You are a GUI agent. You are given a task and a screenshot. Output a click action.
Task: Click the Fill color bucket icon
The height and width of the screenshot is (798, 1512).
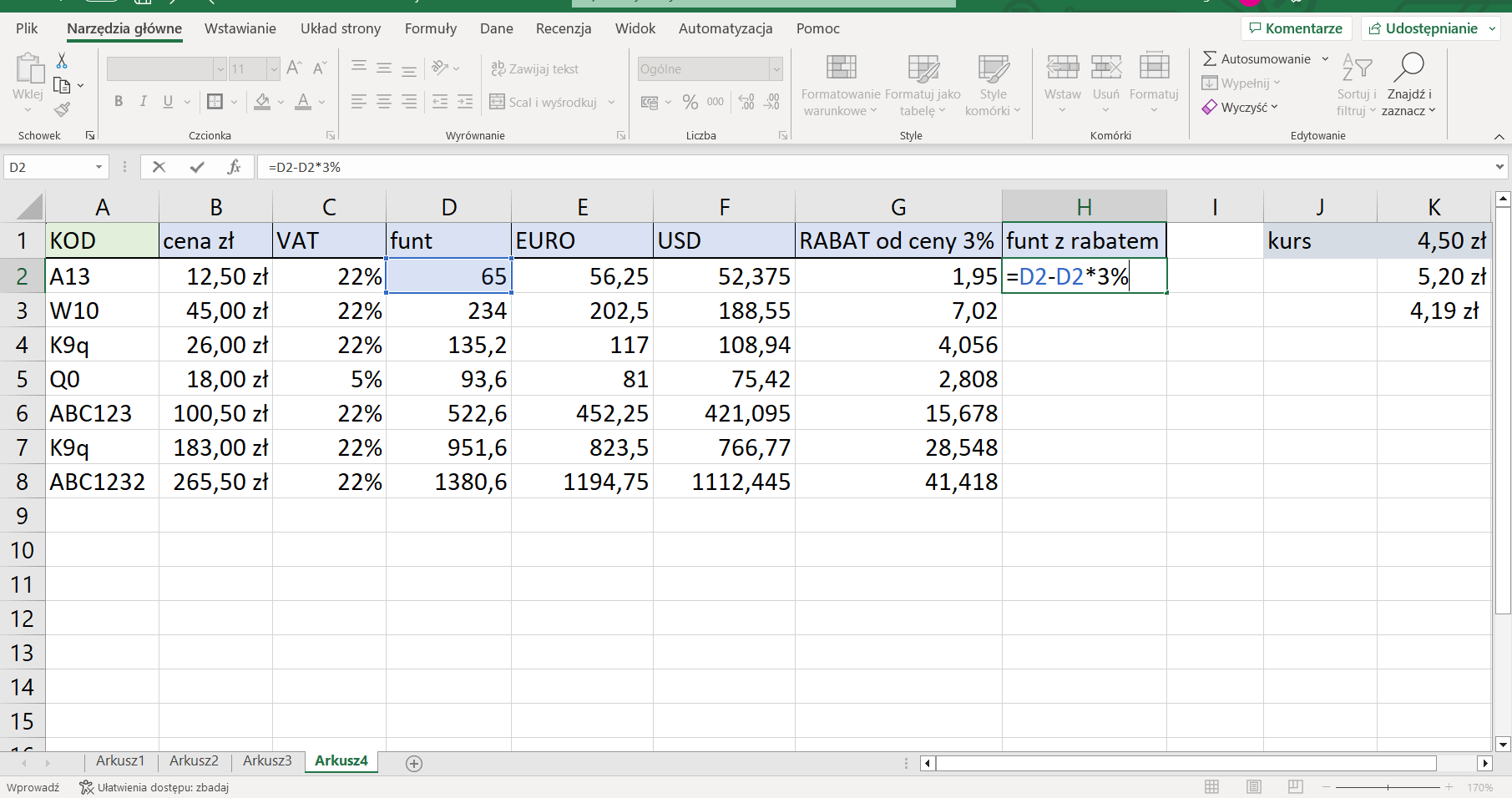point(262,102)
